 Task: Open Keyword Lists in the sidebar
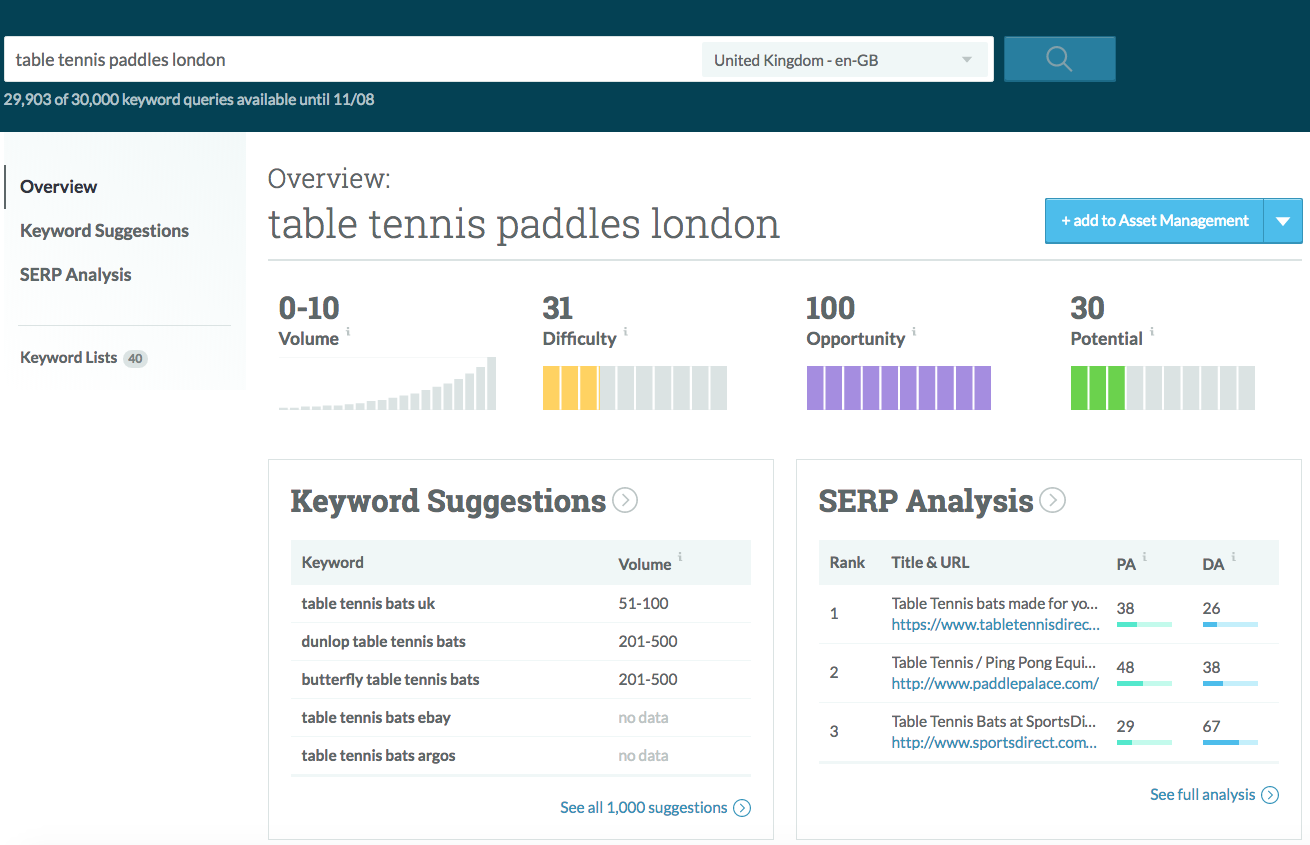click(x=68, y=358)
